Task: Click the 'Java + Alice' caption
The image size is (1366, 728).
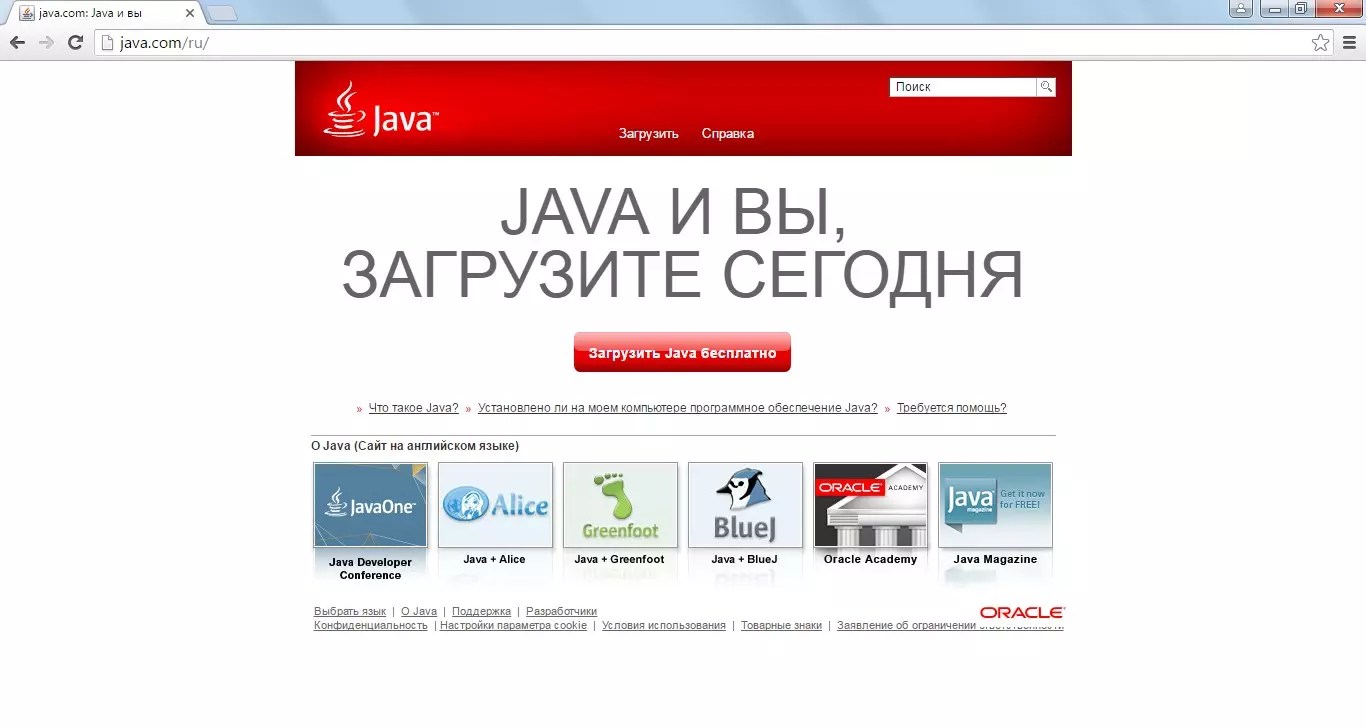Action: (x=494, y=560)
